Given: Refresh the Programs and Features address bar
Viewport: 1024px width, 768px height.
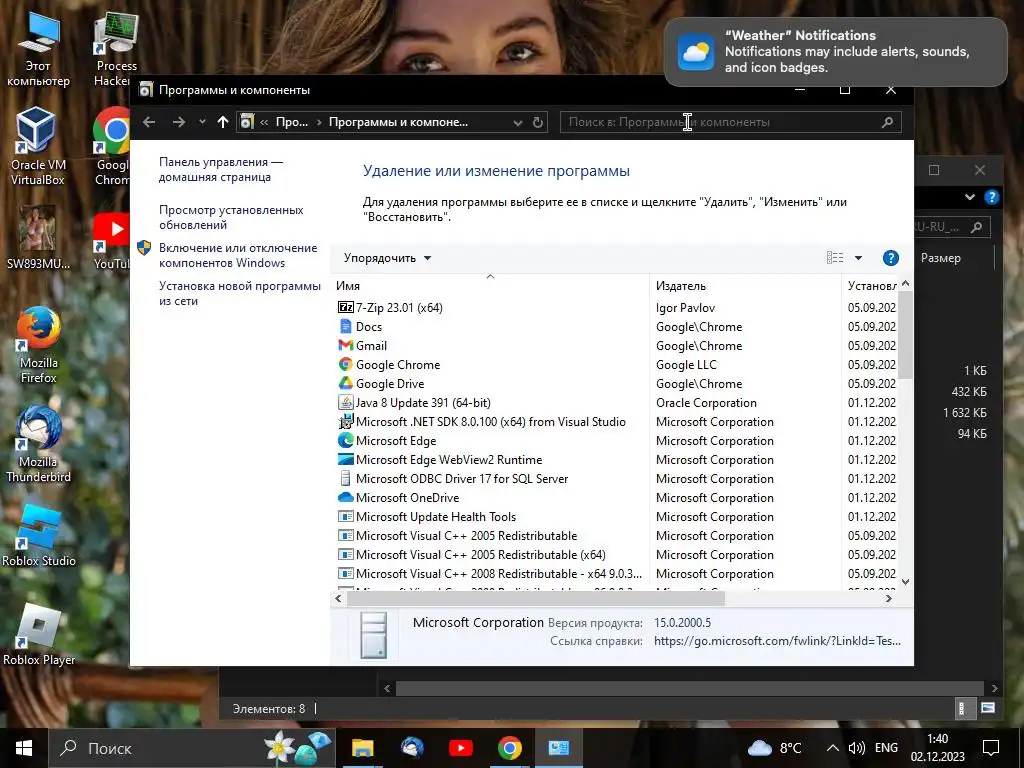Looking at the screenshot, I should point(537,122).
